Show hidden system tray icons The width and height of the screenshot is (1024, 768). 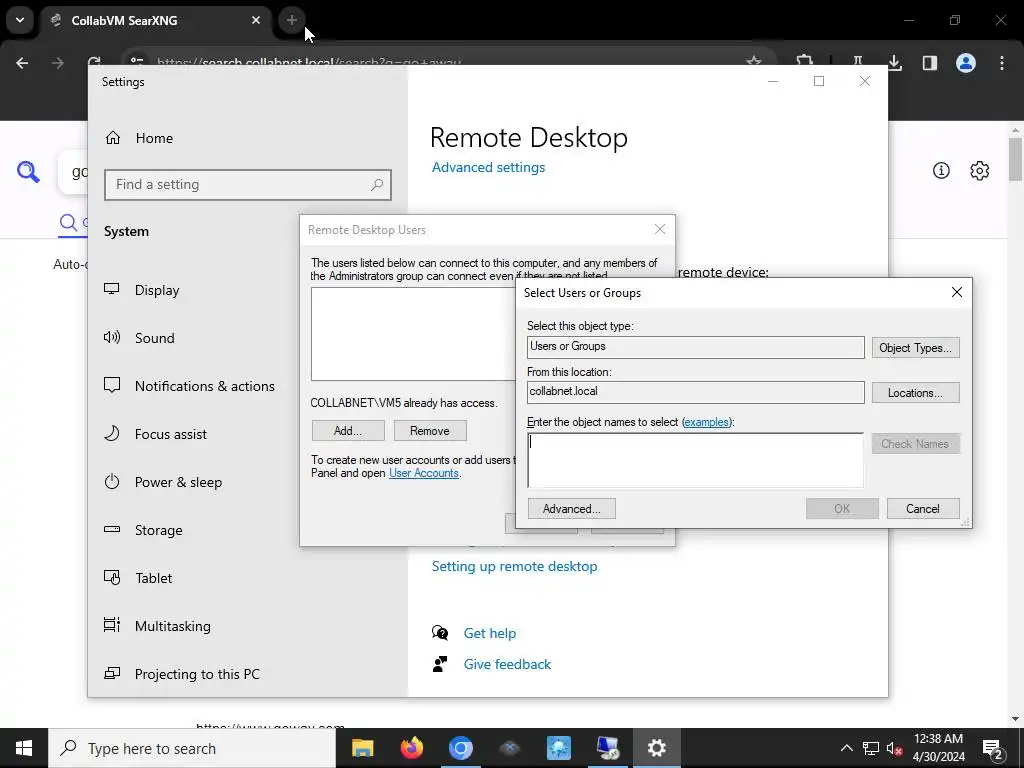click(846, 748)
